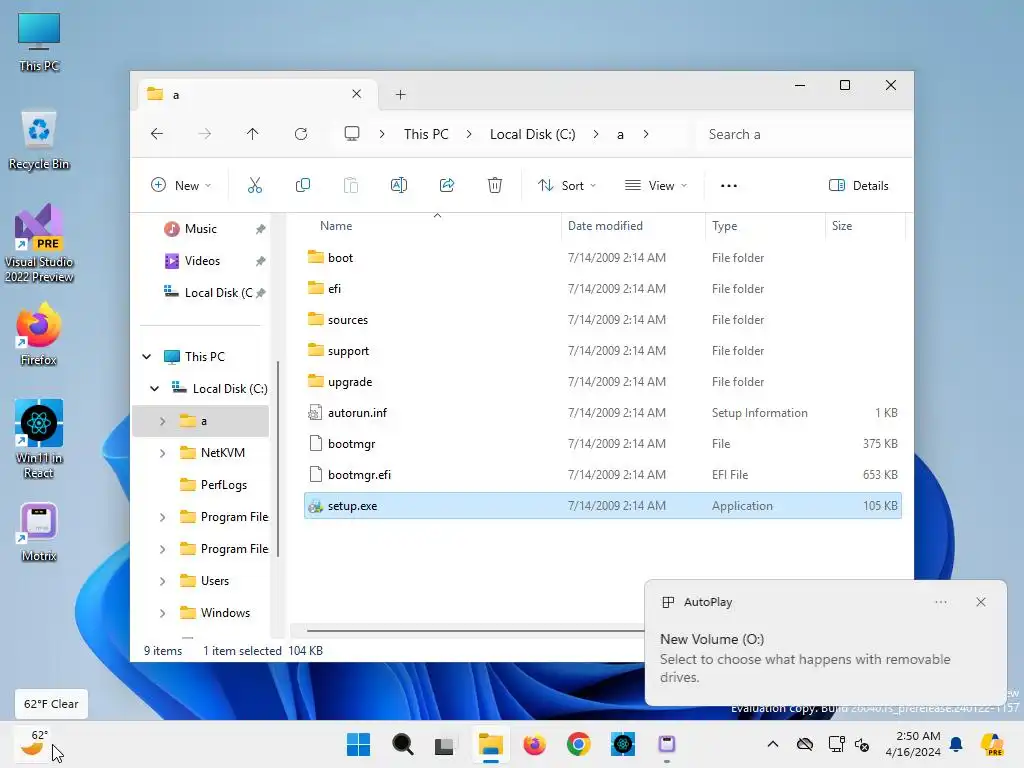
Task: Expand NetKVM folder in the tree
Action: (163, 453)
